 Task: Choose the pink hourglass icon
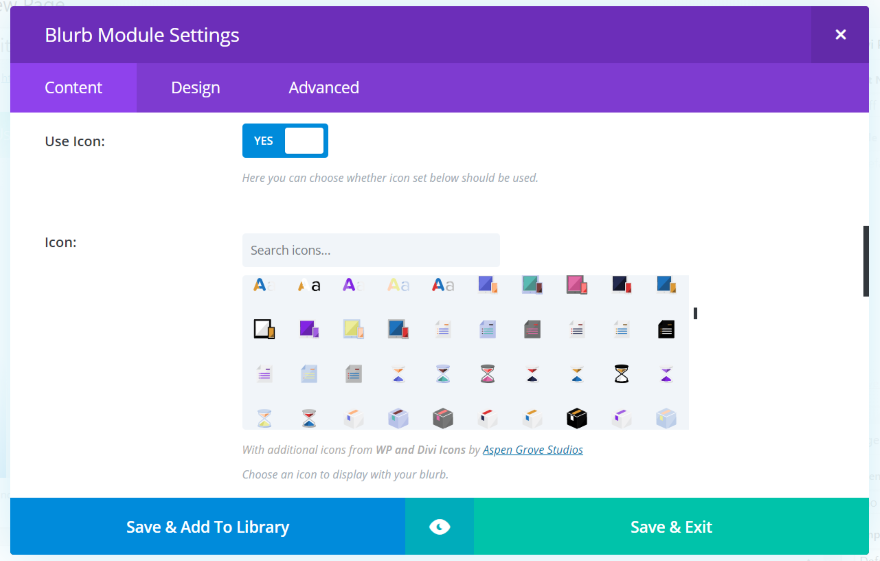pos(488,374)
